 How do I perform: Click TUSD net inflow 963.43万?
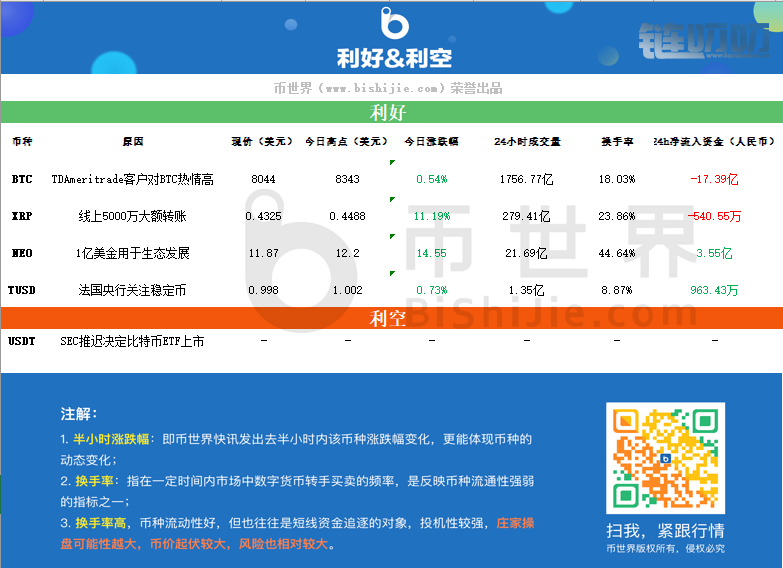(x=715, y=290)
